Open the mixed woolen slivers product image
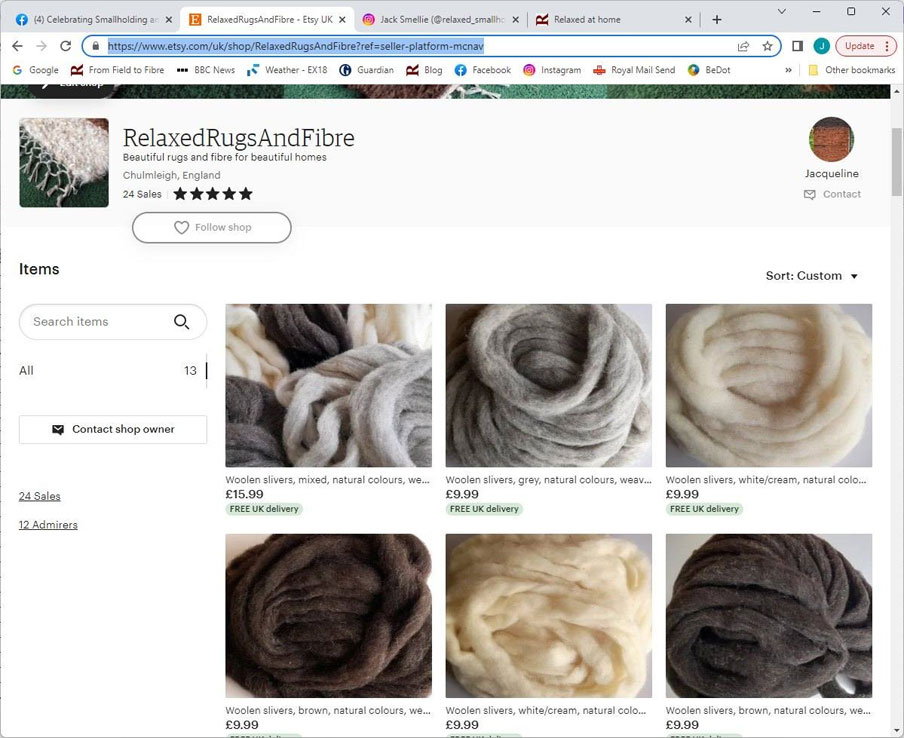Image resolution: width=904 pixels, height=738 pixels. coord(329,385)
